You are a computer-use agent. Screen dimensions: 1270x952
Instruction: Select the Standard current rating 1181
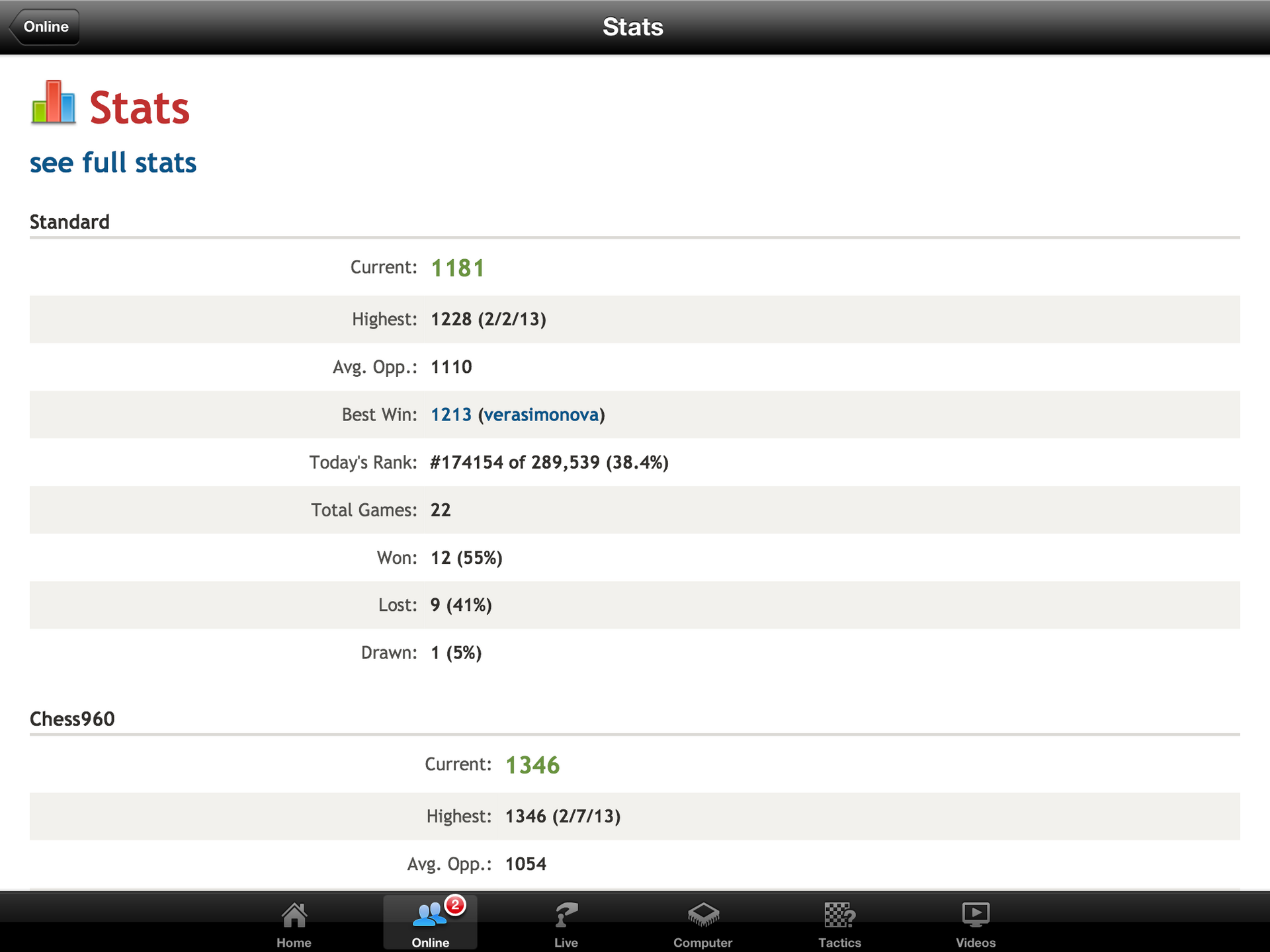tap(458, 268)
